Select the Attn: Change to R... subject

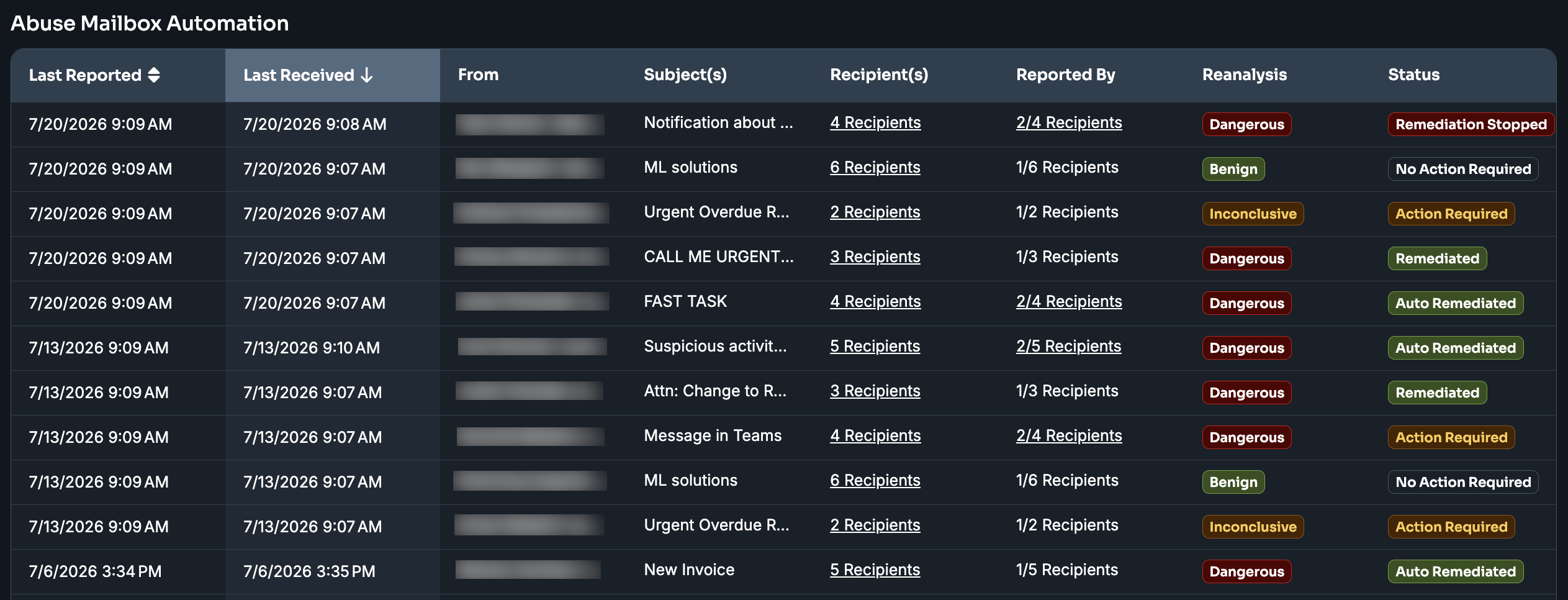coord(715,391)
